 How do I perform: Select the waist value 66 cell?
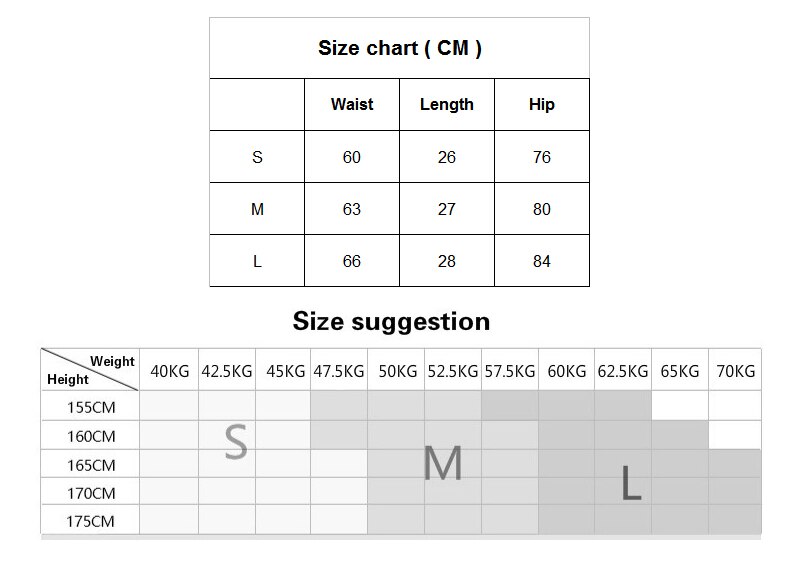click(x=352, y=261)
